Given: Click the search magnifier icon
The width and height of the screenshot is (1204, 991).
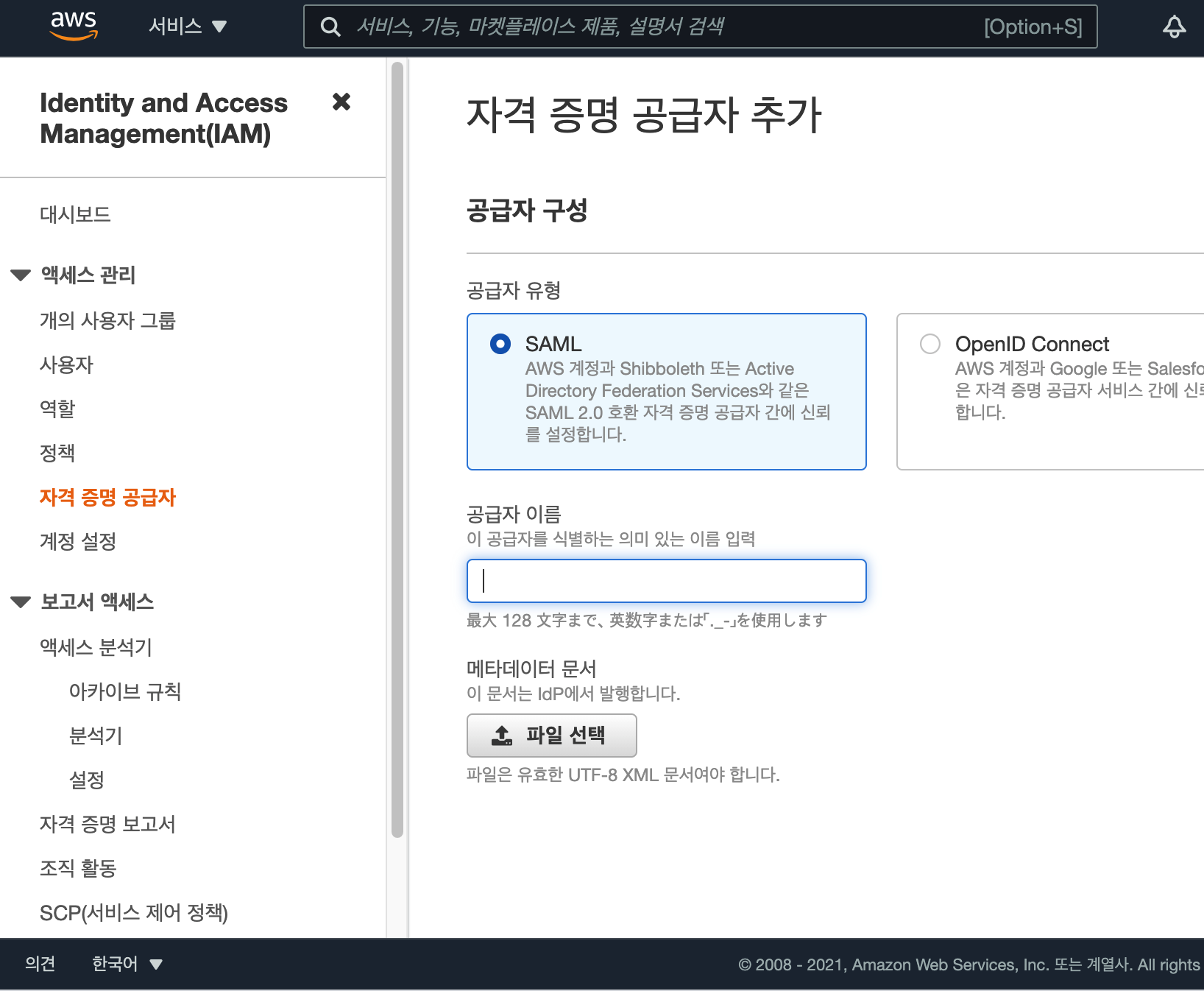Looking at the screenshot, I should point(330,26).
